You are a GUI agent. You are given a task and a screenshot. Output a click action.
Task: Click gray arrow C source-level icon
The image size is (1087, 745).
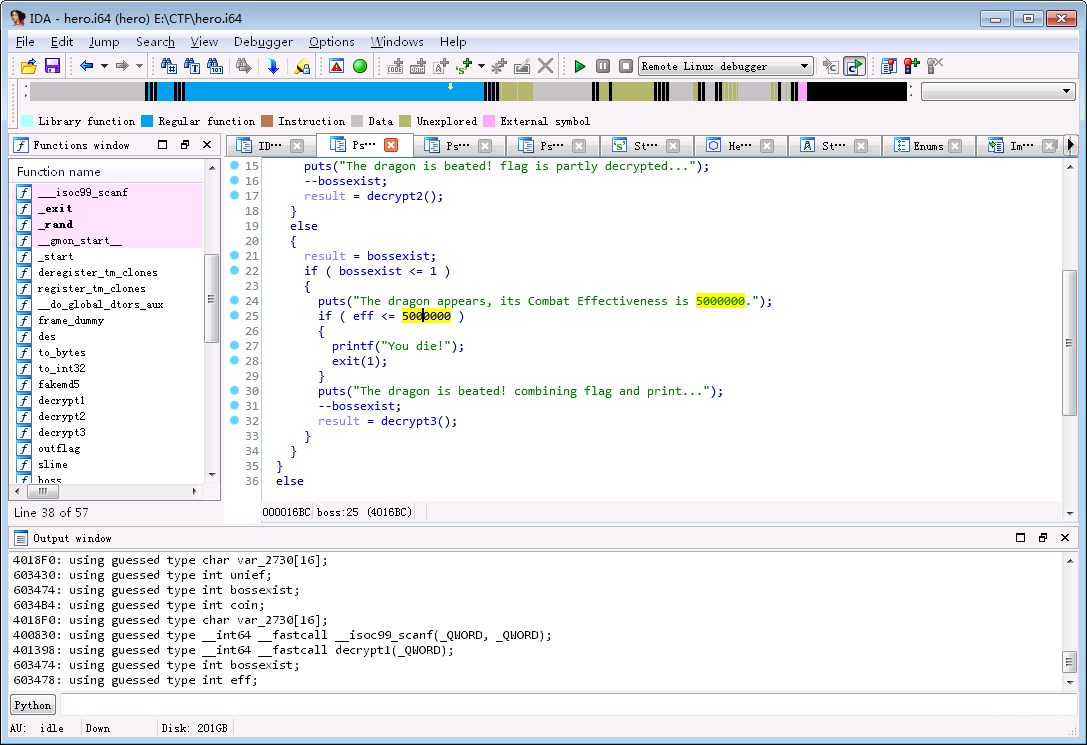pyautogui.click(x=831, y=66)
